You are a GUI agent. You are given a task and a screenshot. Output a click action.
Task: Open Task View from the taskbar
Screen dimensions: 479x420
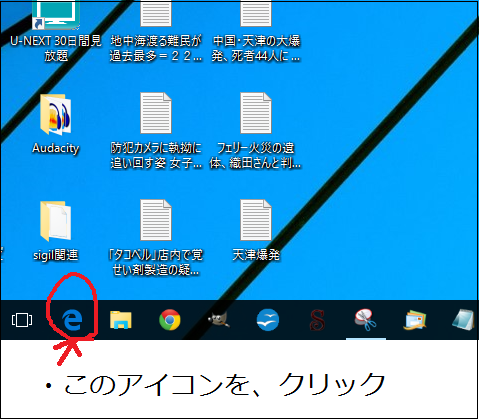[22, 320]
